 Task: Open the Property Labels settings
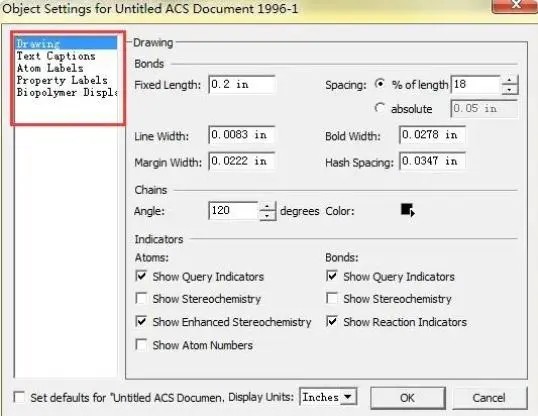[x=62, y=80]
